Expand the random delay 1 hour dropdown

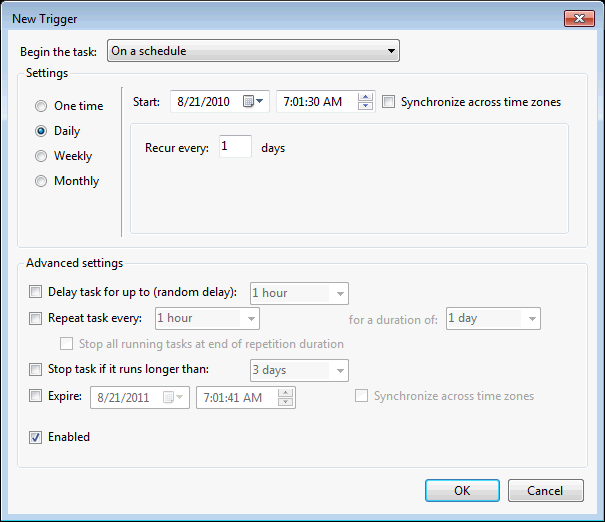point(298,293)
